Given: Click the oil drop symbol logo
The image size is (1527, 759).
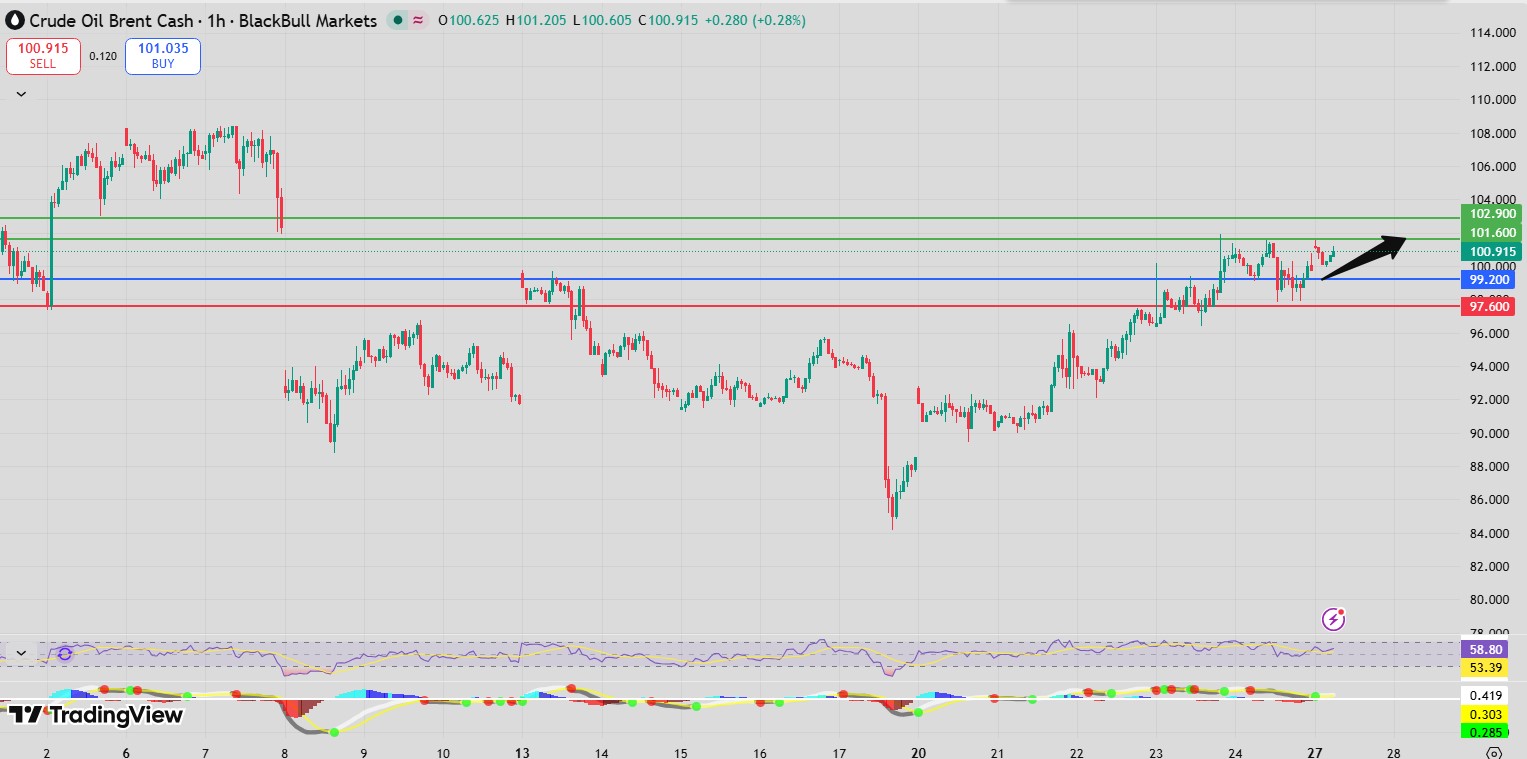Looking at the screenshot, I should point(16,20).
